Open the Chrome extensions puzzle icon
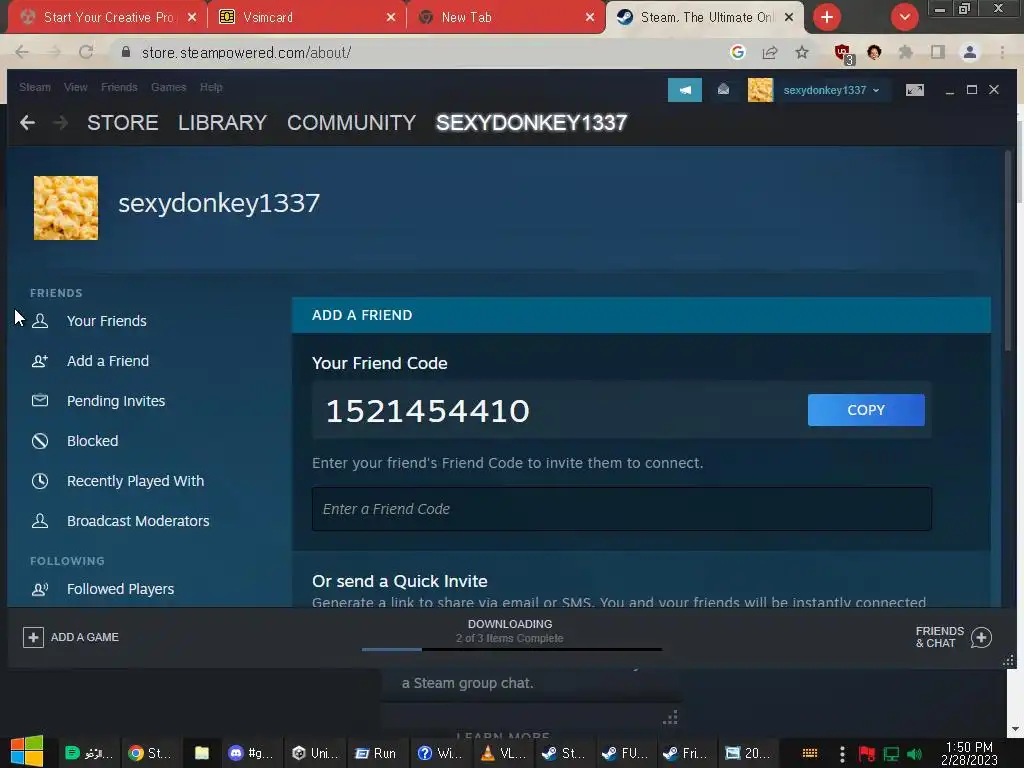This screenshot has height=768, width=1024. click(906, 52)
